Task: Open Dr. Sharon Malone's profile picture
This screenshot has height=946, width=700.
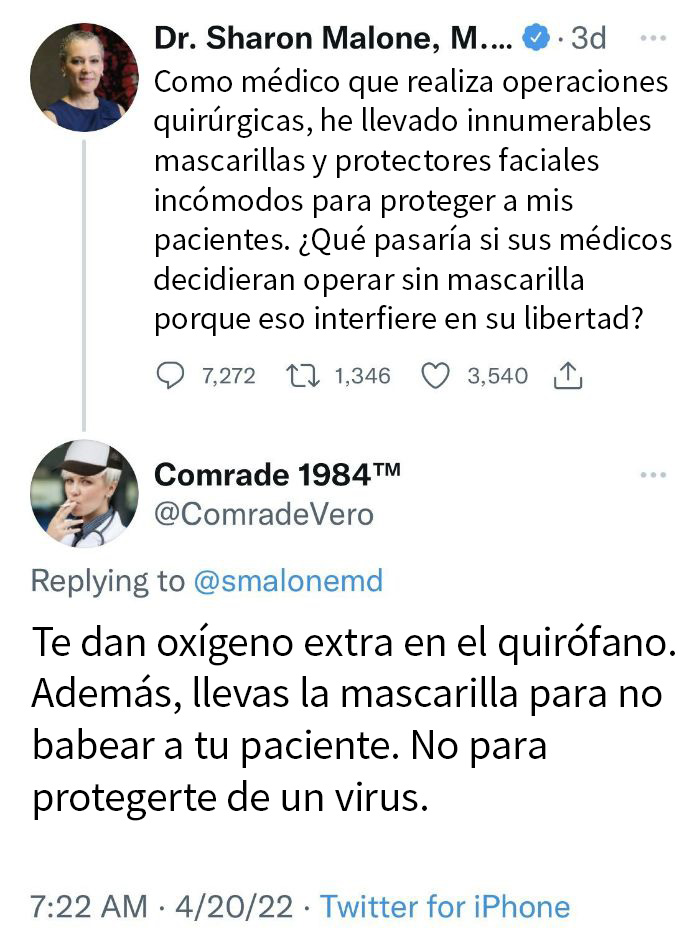Action: click(x=84, y=78)
